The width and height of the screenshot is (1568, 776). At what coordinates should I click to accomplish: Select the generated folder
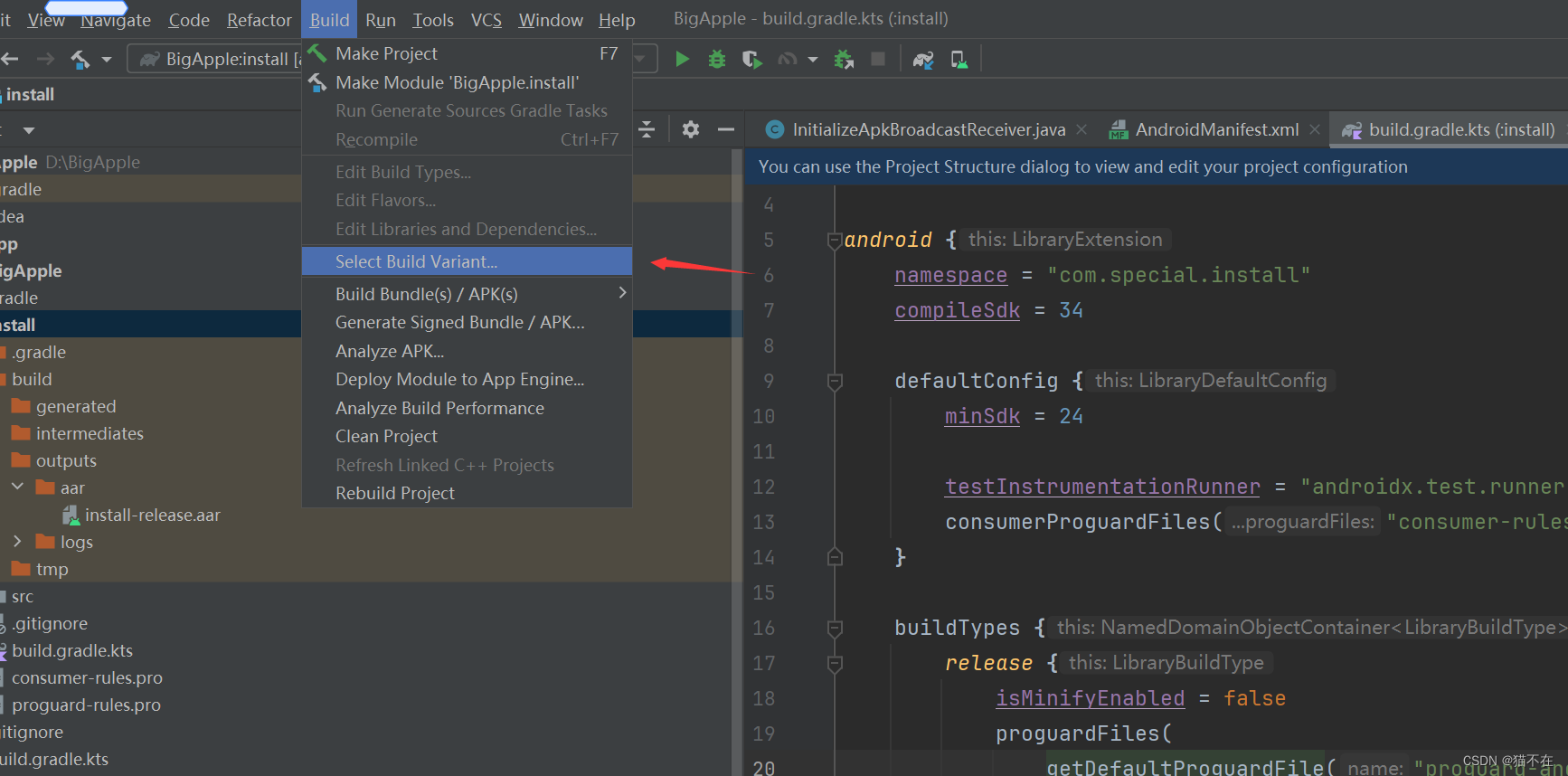click(x=63, y=406)
